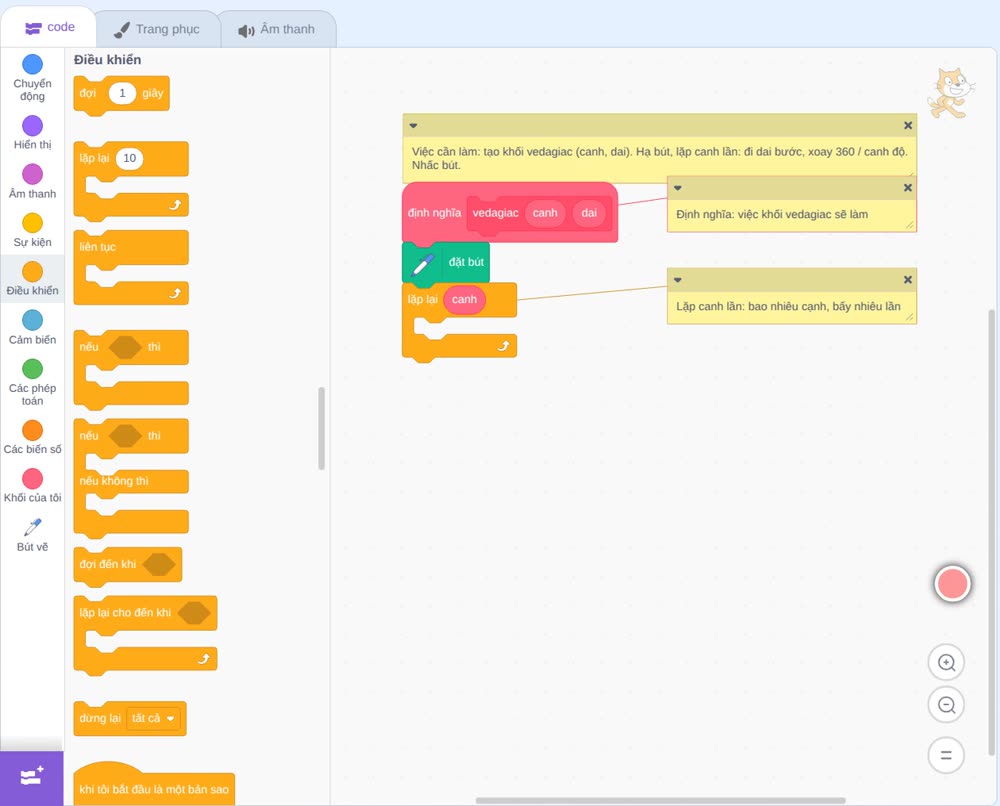1000x806 pixels.
Task: Open the Cảm biến block category
Action: [33, 328]
